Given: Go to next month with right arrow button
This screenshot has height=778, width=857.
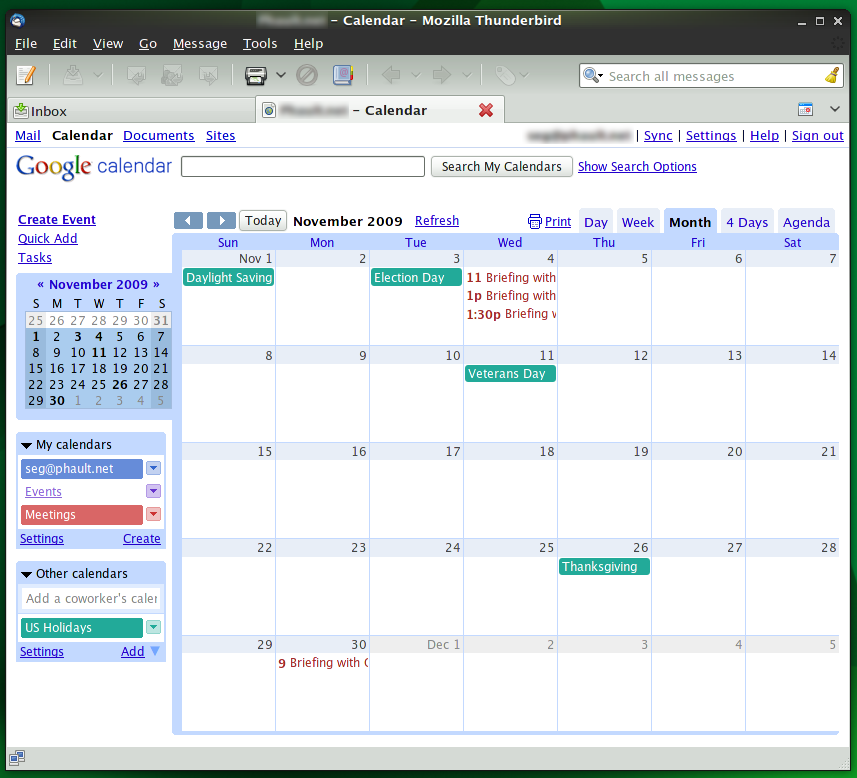Looking at the screenshot, I should (221, 220).
